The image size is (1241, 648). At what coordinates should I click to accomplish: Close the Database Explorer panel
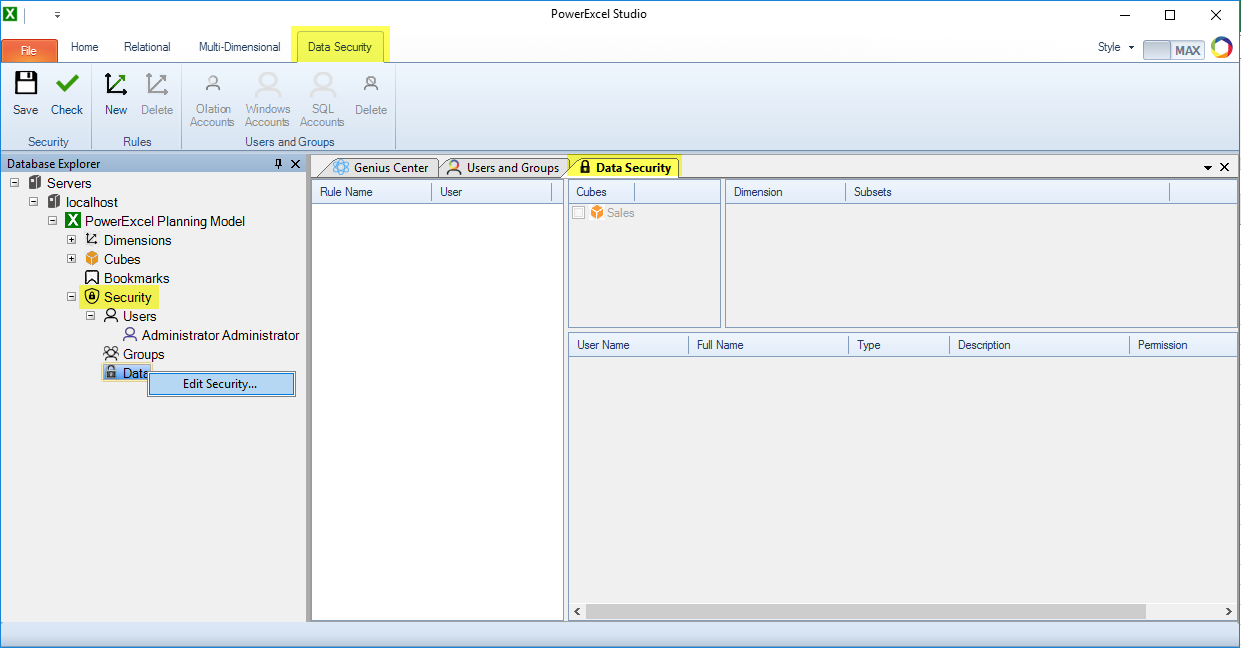click(296, 164)
